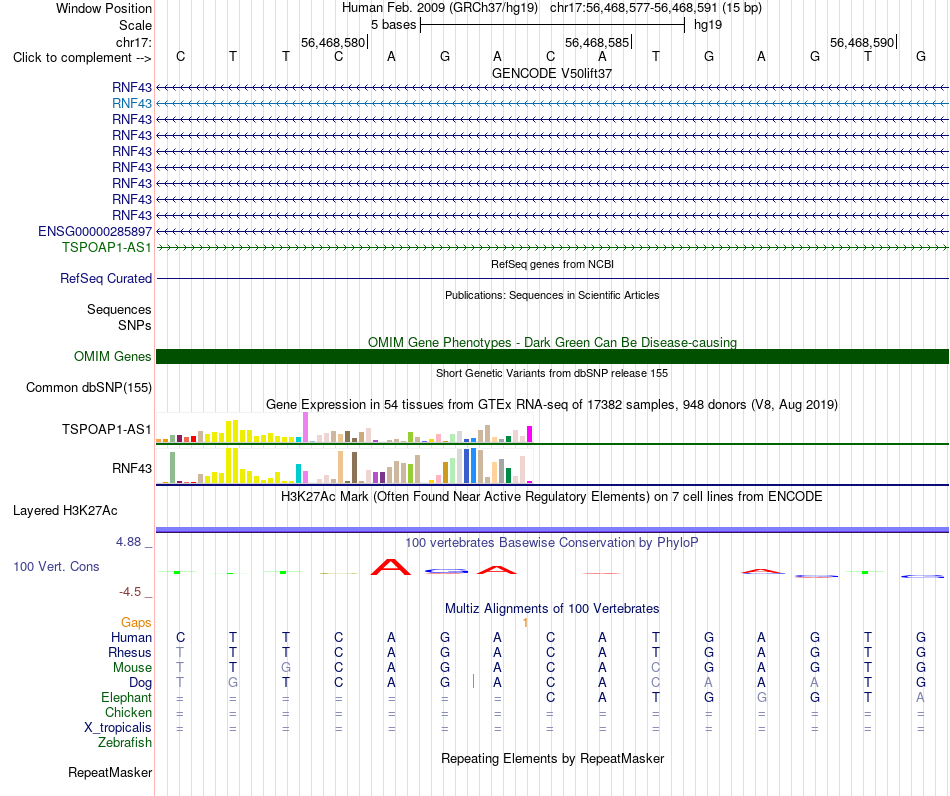Click the '5 bases' scale bar label
This screenshot has height=796, width=950.
click(x=394, y=25)
